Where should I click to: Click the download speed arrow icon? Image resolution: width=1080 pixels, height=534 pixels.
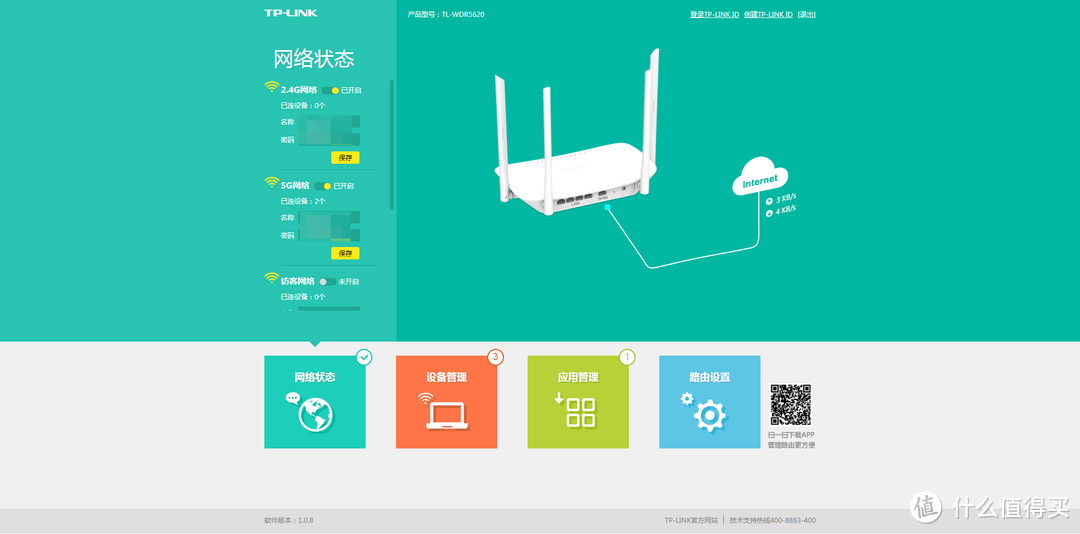pos(769,213)
